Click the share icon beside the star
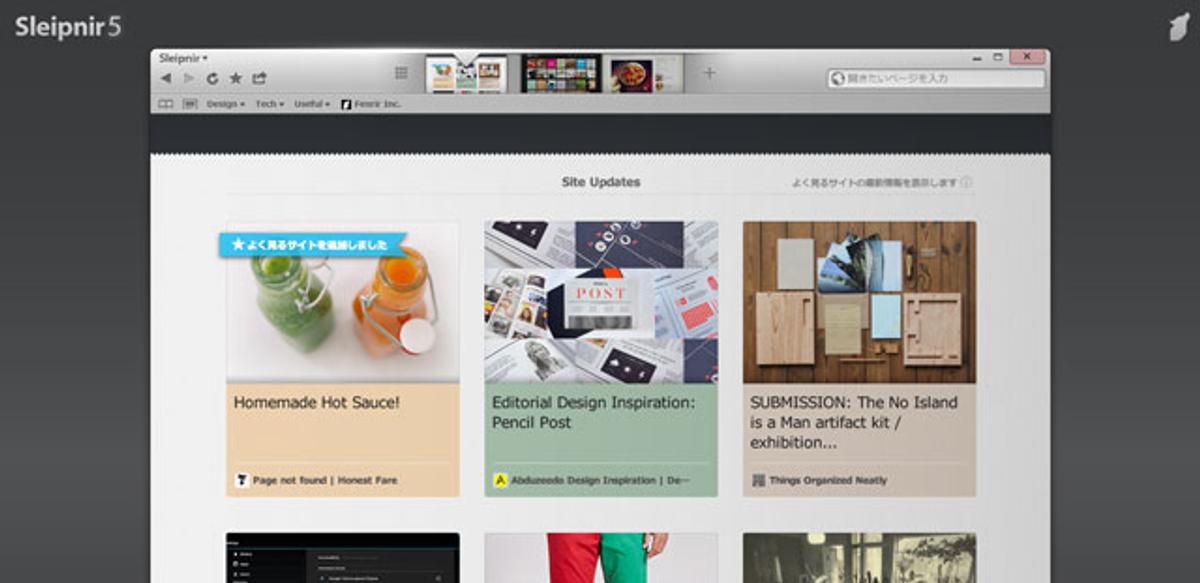1200x583 pixels. click(259, 78)
